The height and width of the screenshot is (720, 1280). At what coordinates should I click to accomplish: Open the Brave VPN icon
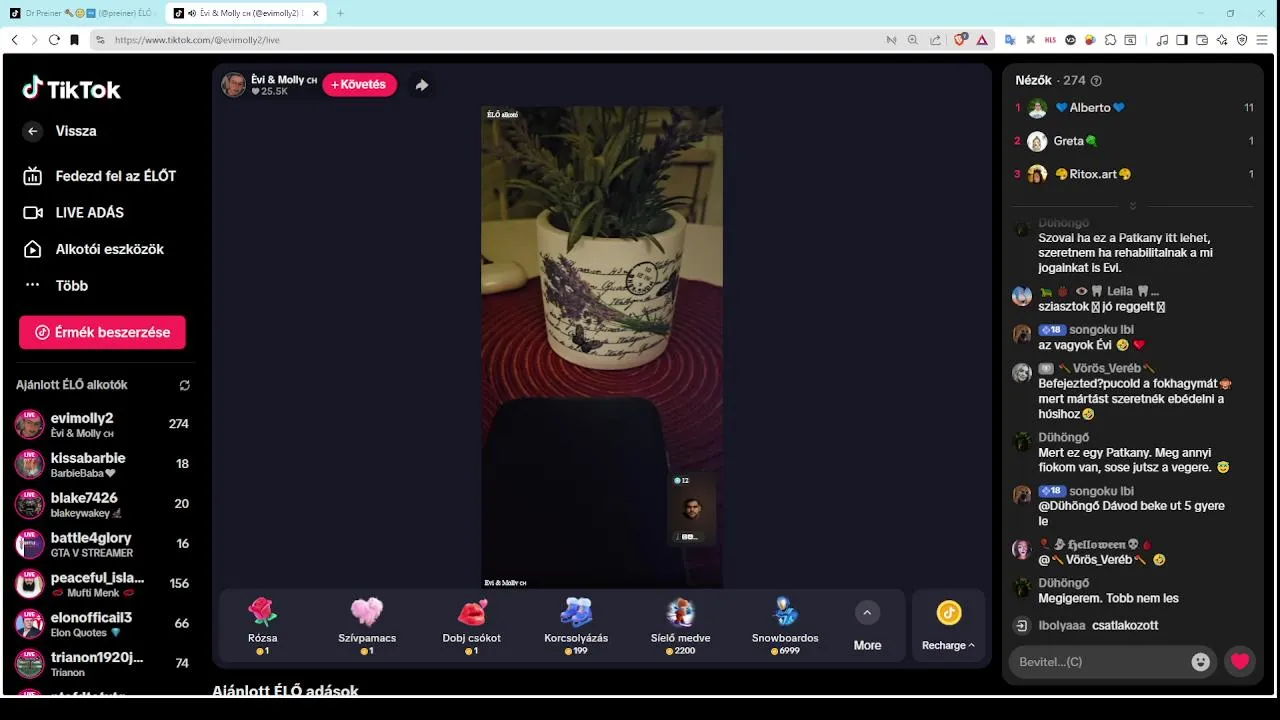1242,40
